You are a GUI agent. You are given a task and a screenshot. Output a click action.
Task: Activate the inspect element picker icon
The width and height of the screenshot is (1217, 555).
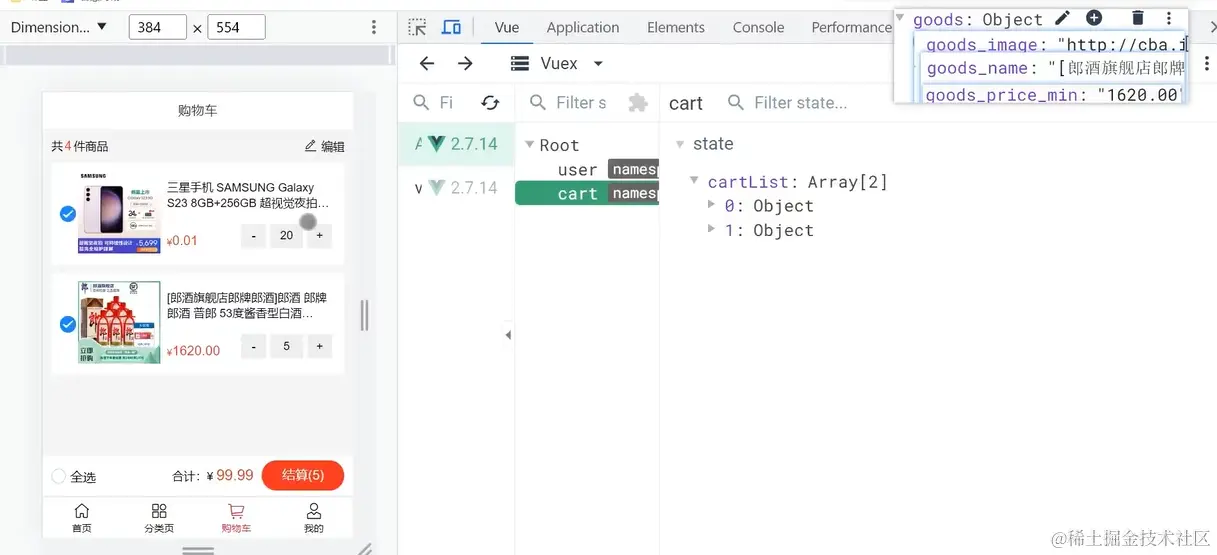pyautogui.click(x=418, y=27)
